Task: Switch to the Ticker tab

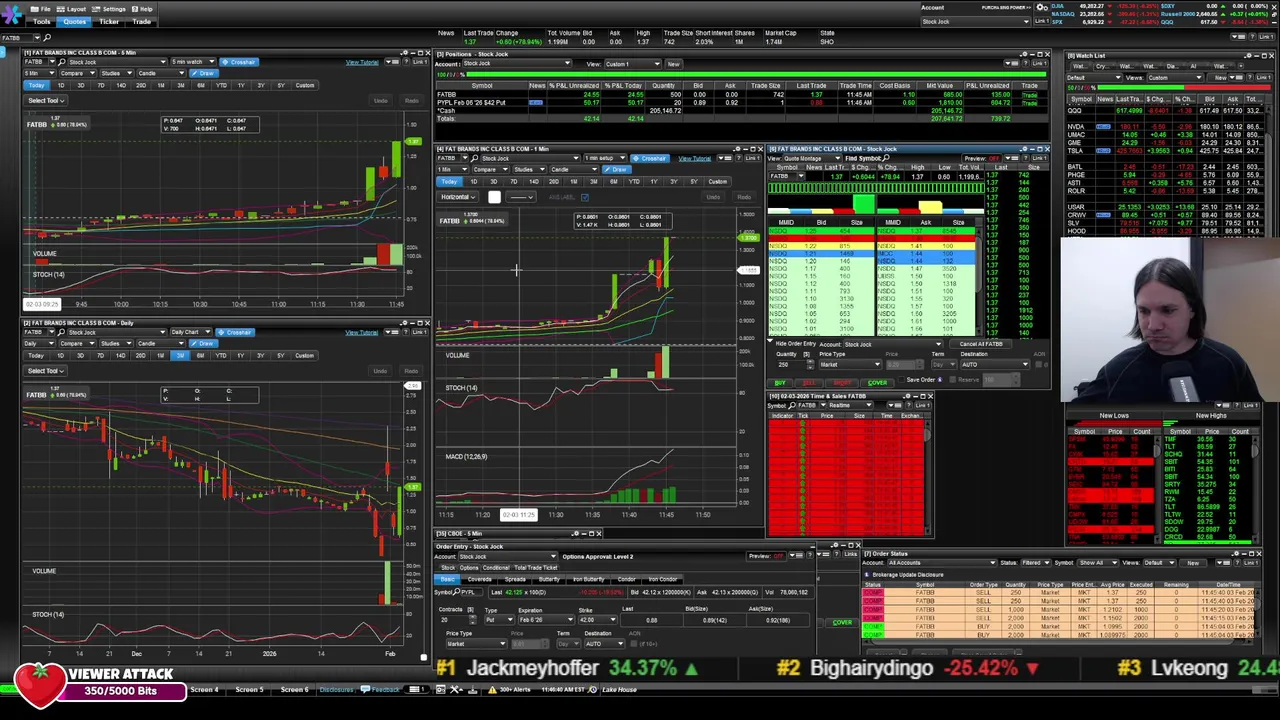Action: [108, 21]
